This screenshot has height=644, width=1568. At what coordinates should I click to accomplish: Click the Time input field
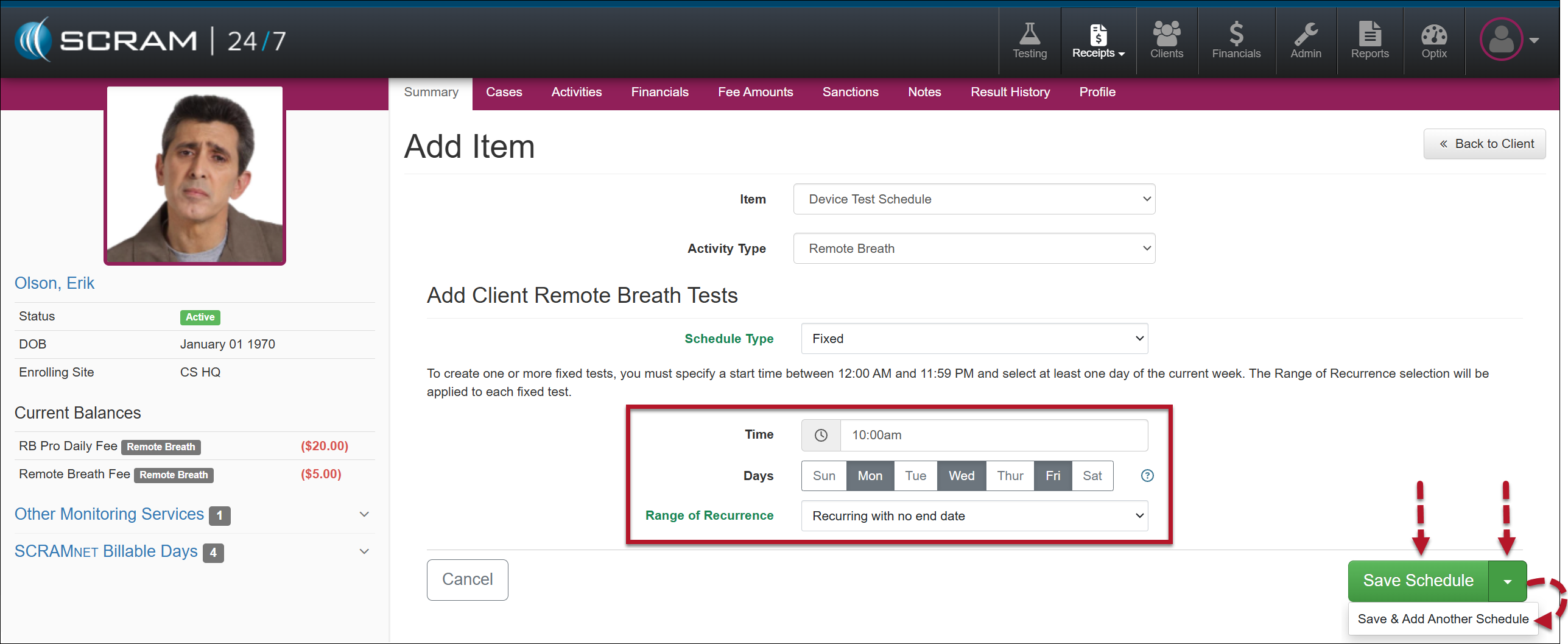tap(993, 435)
